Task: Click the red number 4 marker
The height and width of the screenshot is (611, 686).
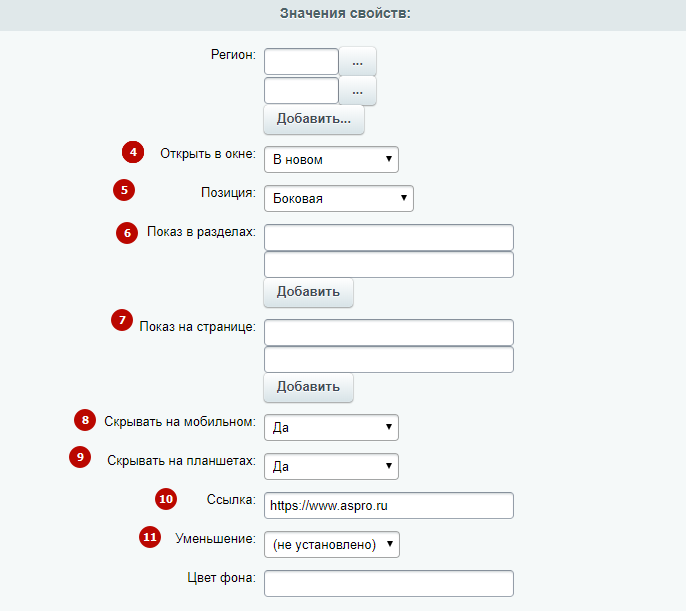Action: click(133, 152)
